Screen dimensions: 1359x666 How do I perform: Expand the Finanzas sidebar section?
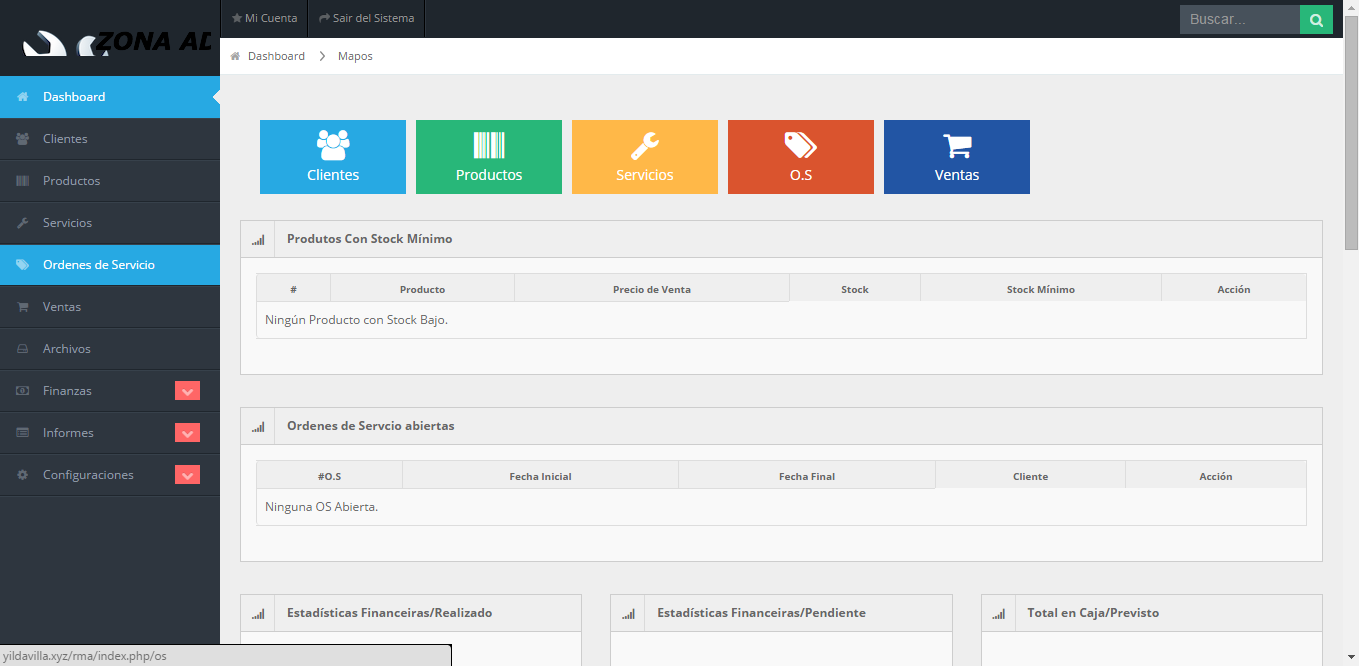coord(187,390)
